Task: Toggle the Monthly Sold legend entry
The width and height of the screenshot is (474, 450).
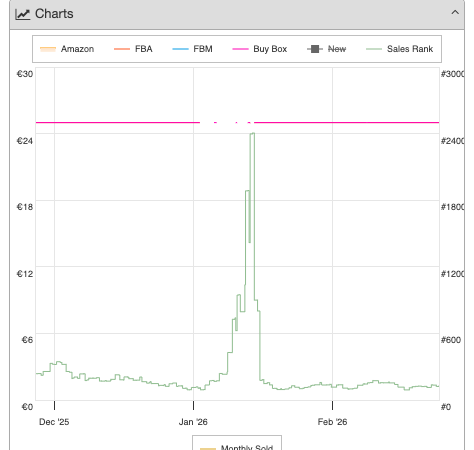Action: pyautogui.click(x=237, y=447)
